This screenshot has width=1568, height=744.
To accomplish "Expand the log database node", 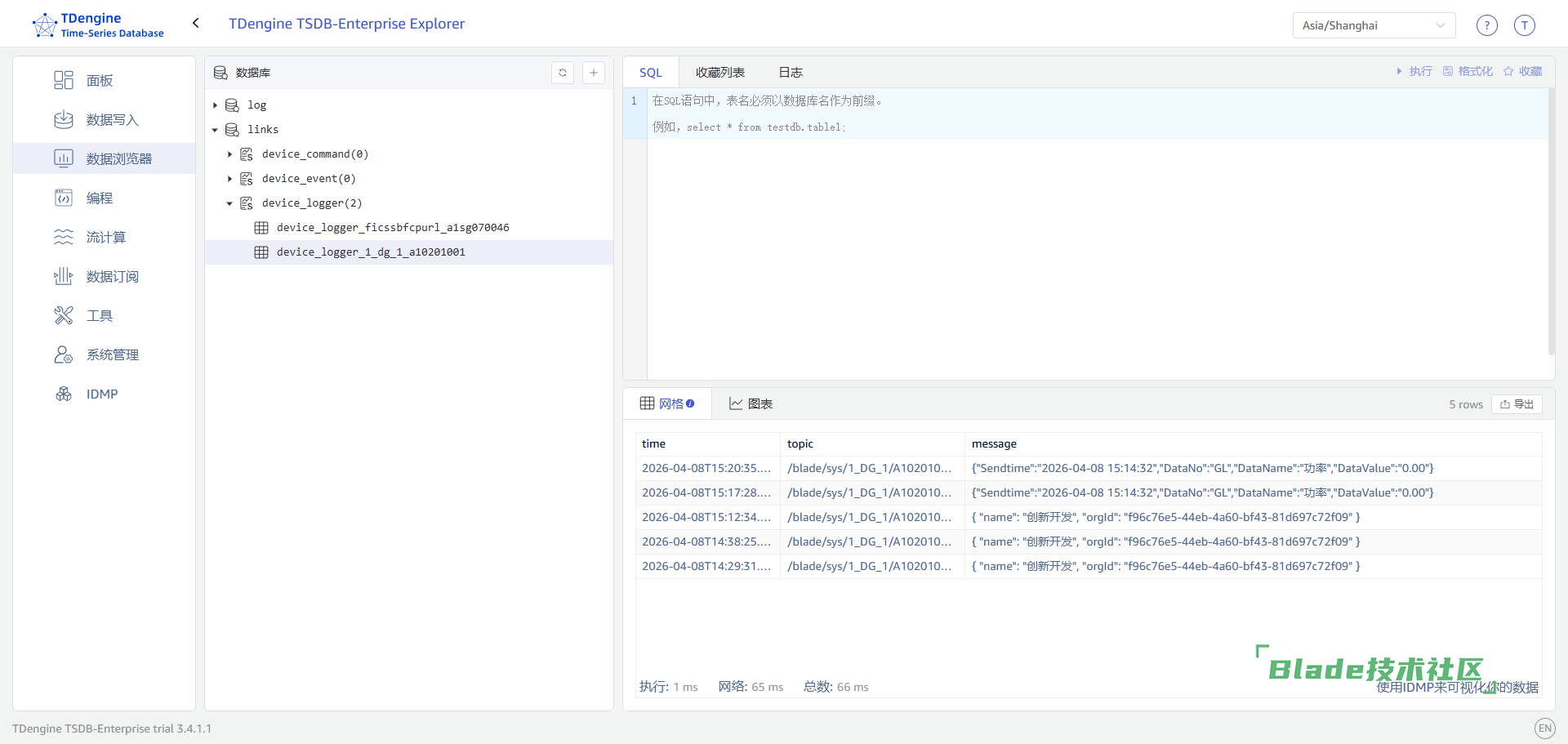I will [x=216, y=105].
